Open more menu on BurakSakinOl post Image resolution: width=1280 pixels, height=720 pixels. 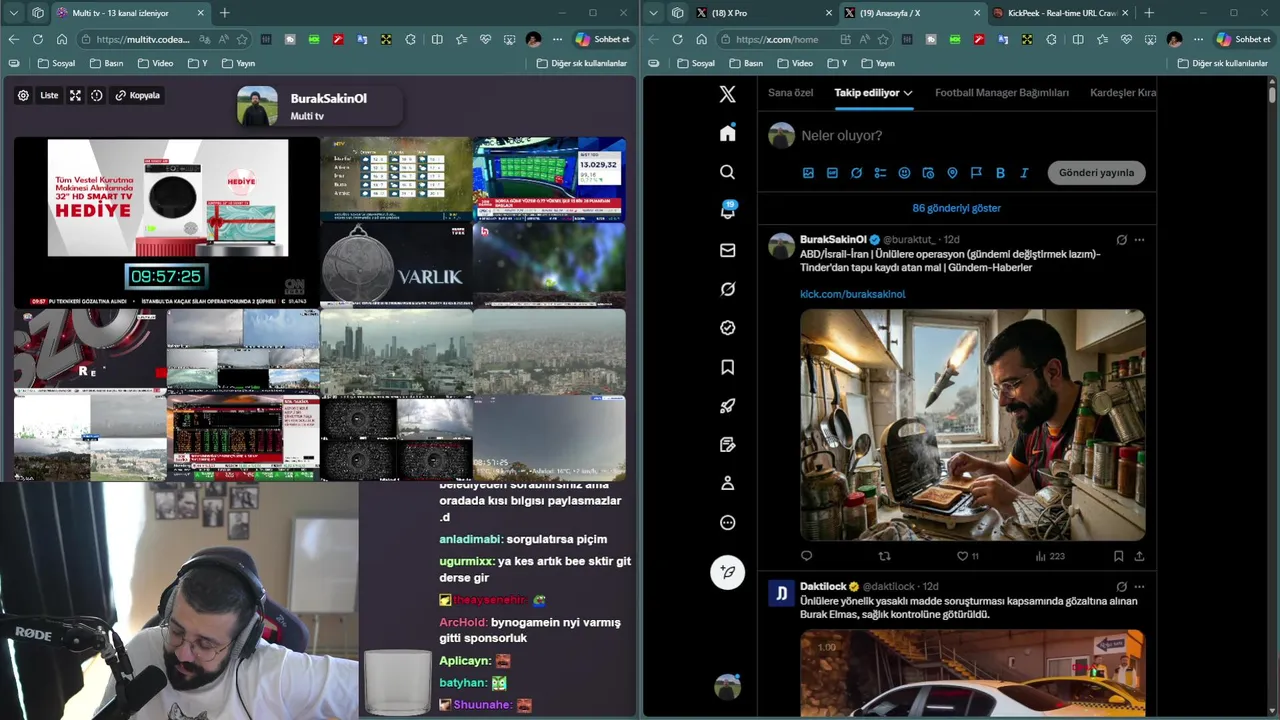click(x=1139, y=240)
